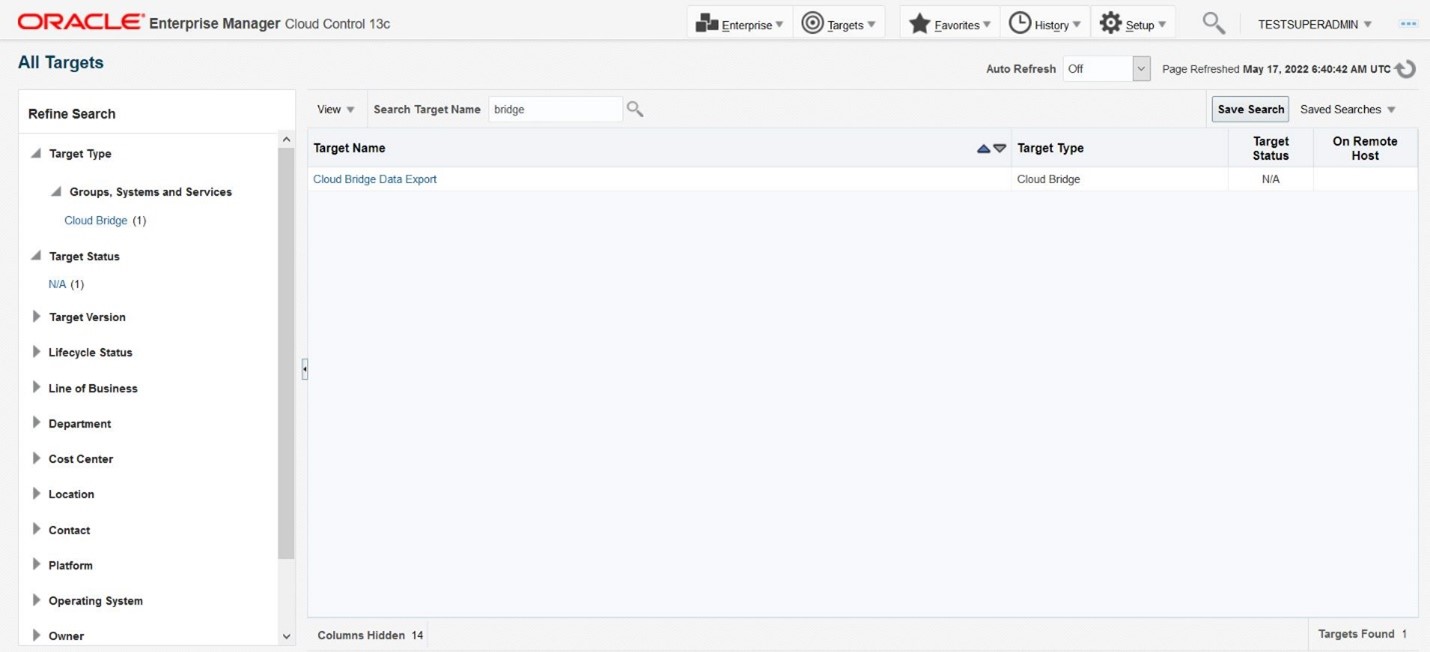
Task: Open the Saved Searches dropdown
Action: pyautogui.click(x=1347, y=109)
